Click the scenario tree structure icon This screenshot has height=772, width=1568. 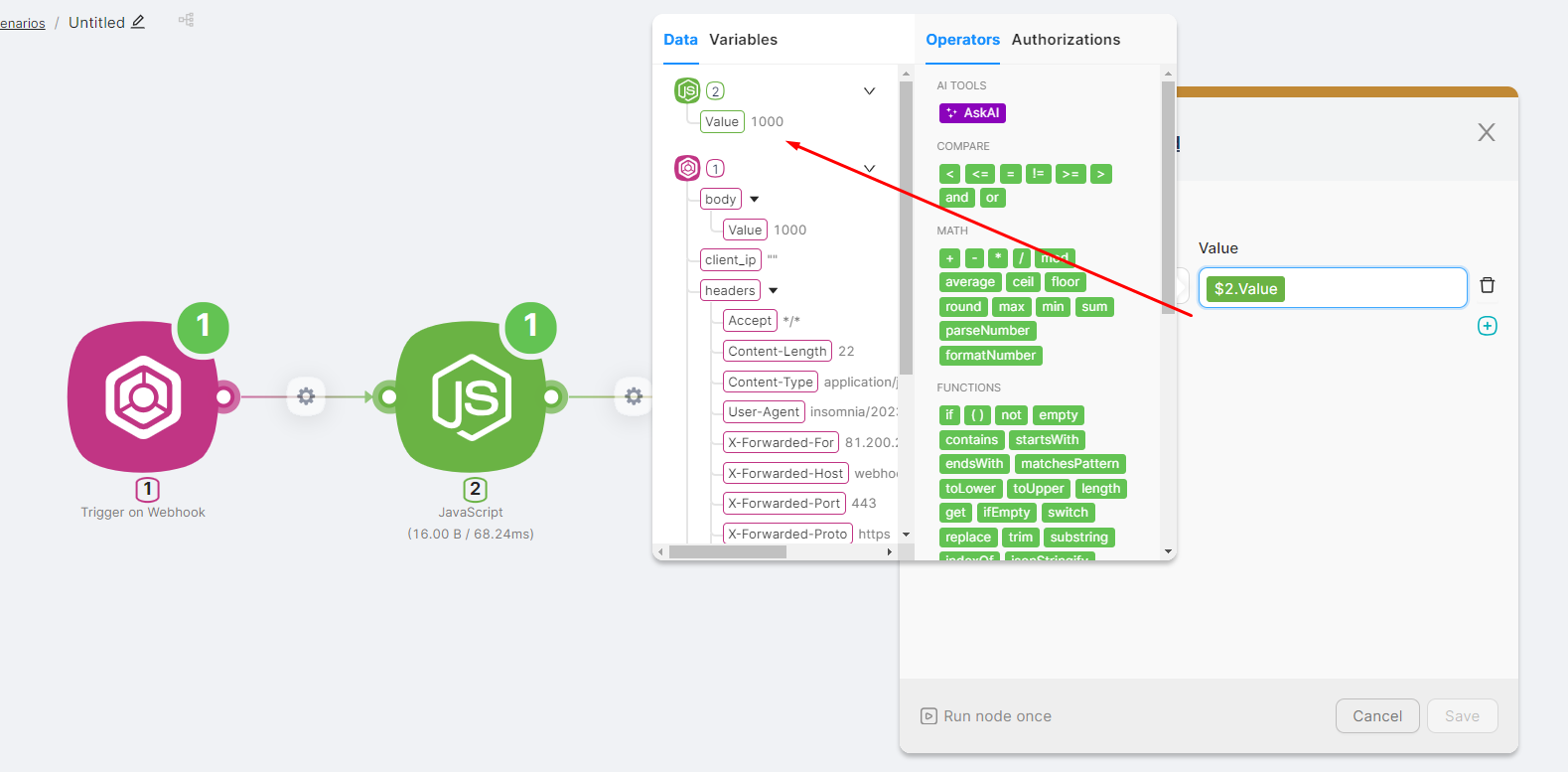tap(186, 20)
